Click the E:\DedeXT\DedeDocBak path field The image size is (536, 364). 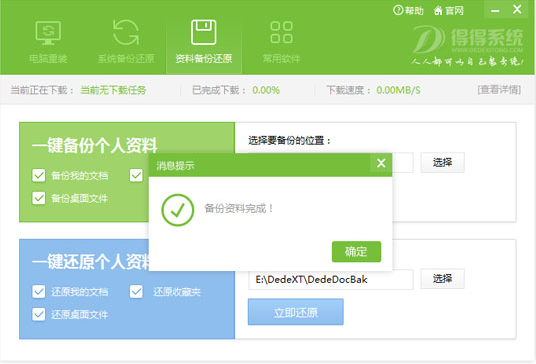click(x=331, y=280)
